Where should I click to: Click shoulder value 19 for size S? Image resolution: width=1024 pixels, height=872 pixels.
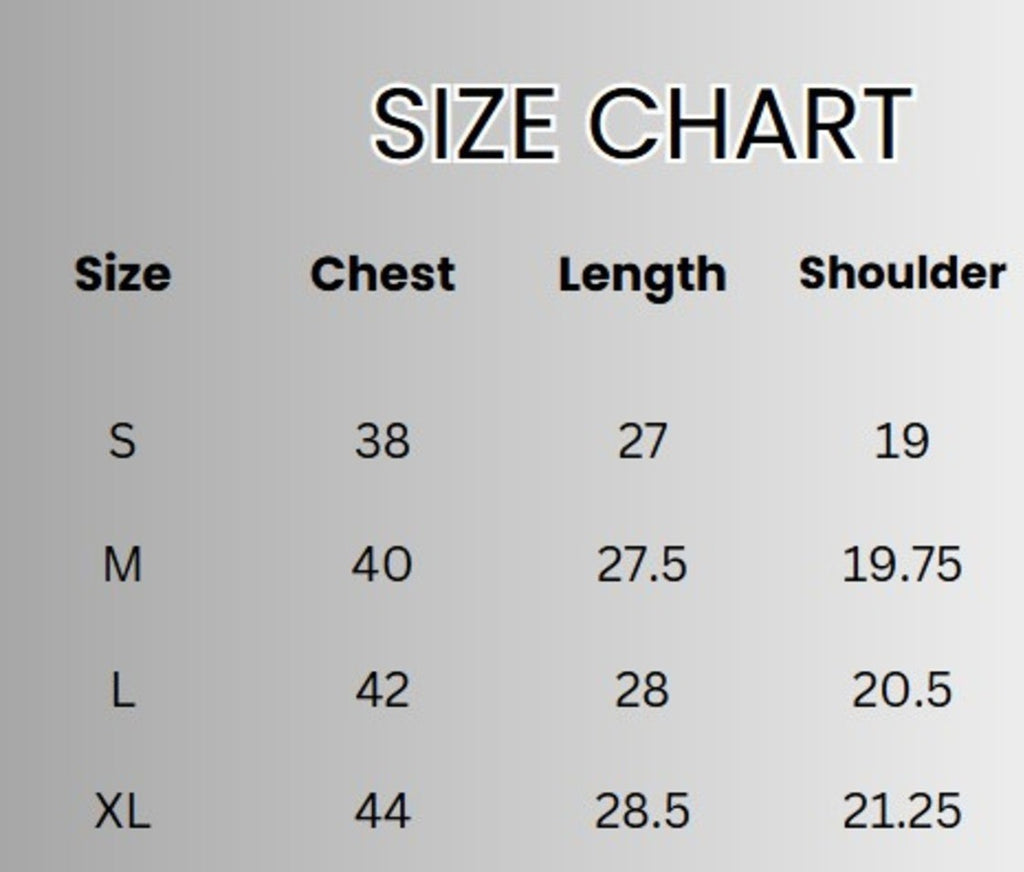902,440
